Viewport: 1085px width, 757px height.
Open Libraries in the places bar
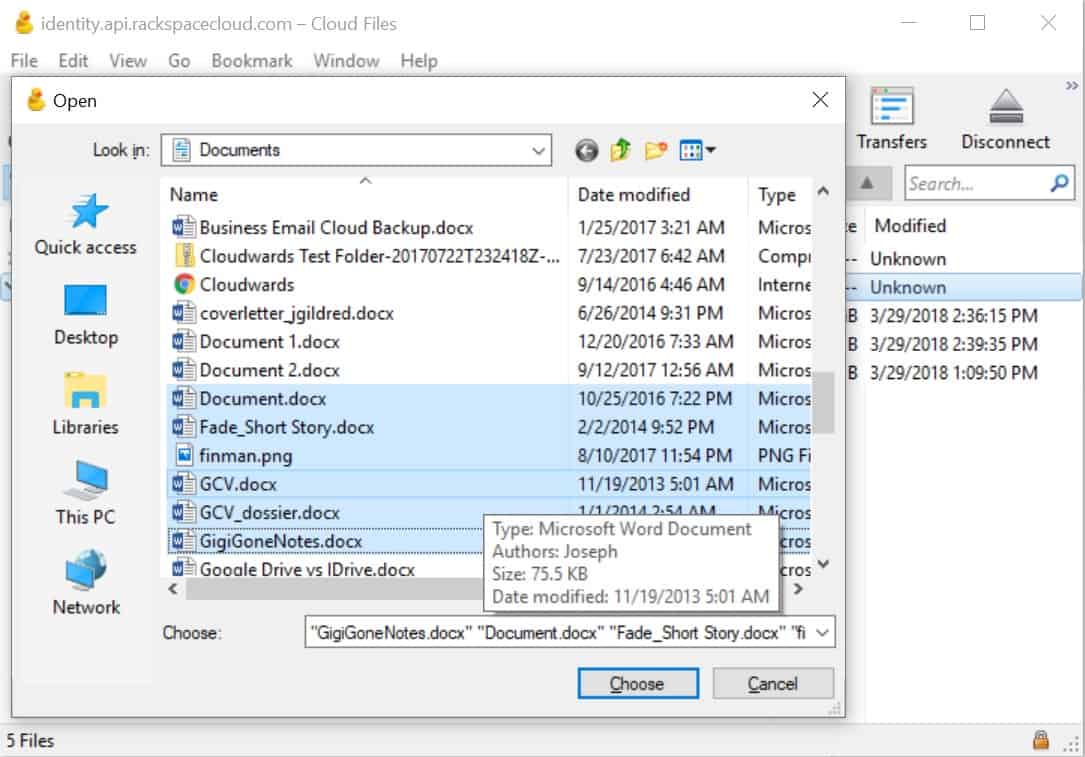[86, 404]
